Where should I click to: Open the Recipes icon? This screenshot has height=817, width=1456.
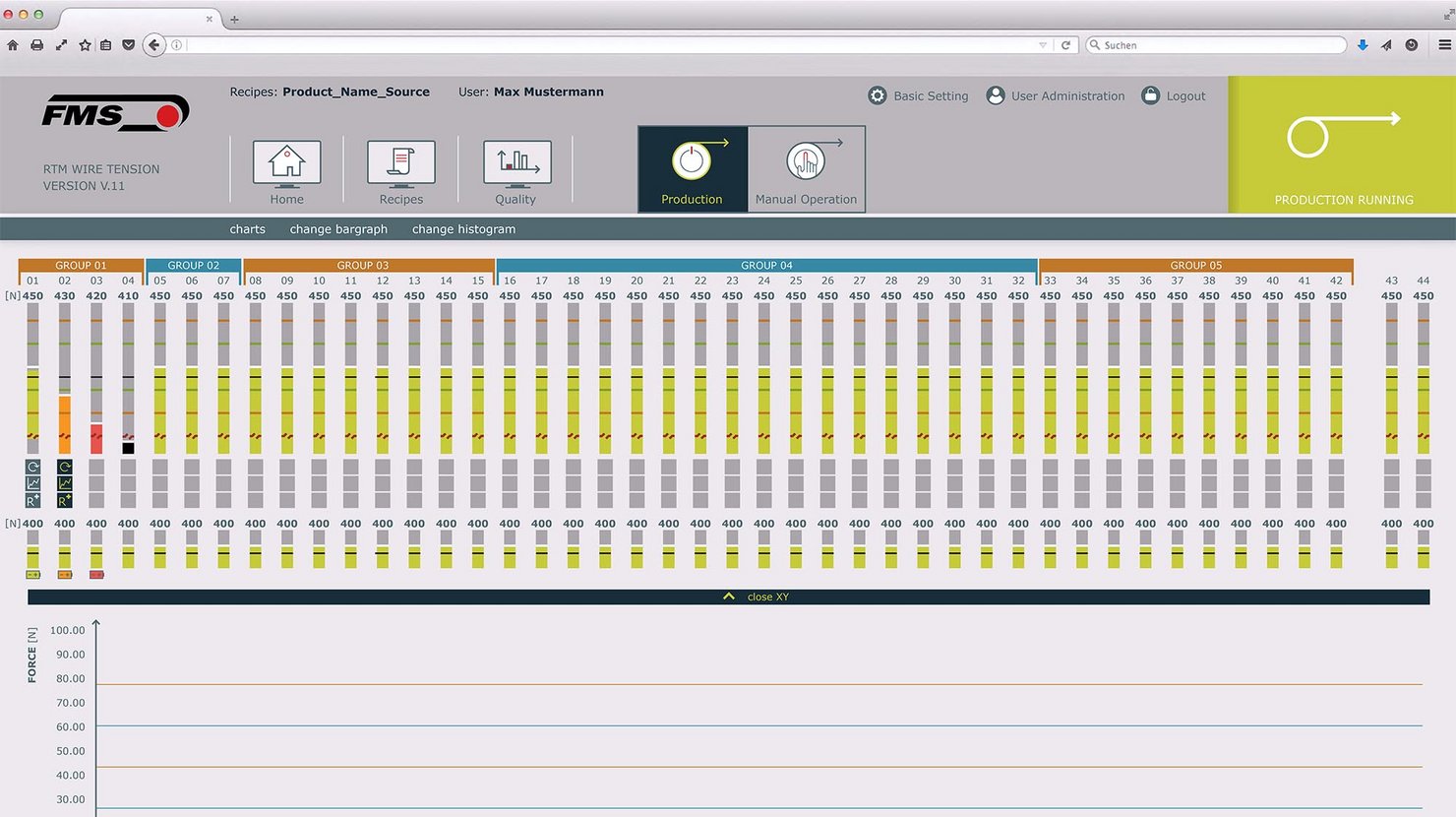point(400,163)
